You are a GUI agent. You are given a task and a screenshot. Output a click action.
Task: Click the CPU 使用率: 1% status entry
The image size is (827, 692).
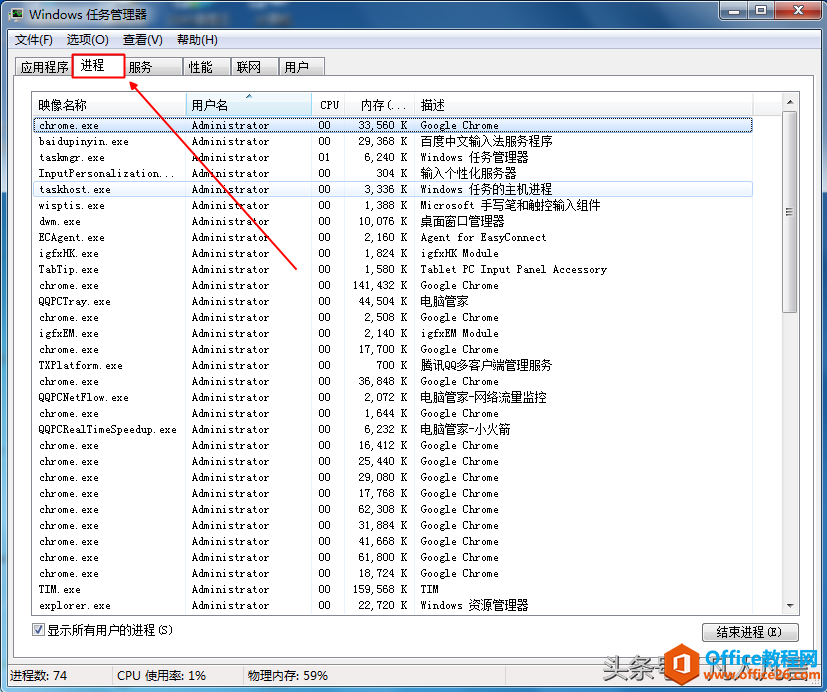[161, 676]
